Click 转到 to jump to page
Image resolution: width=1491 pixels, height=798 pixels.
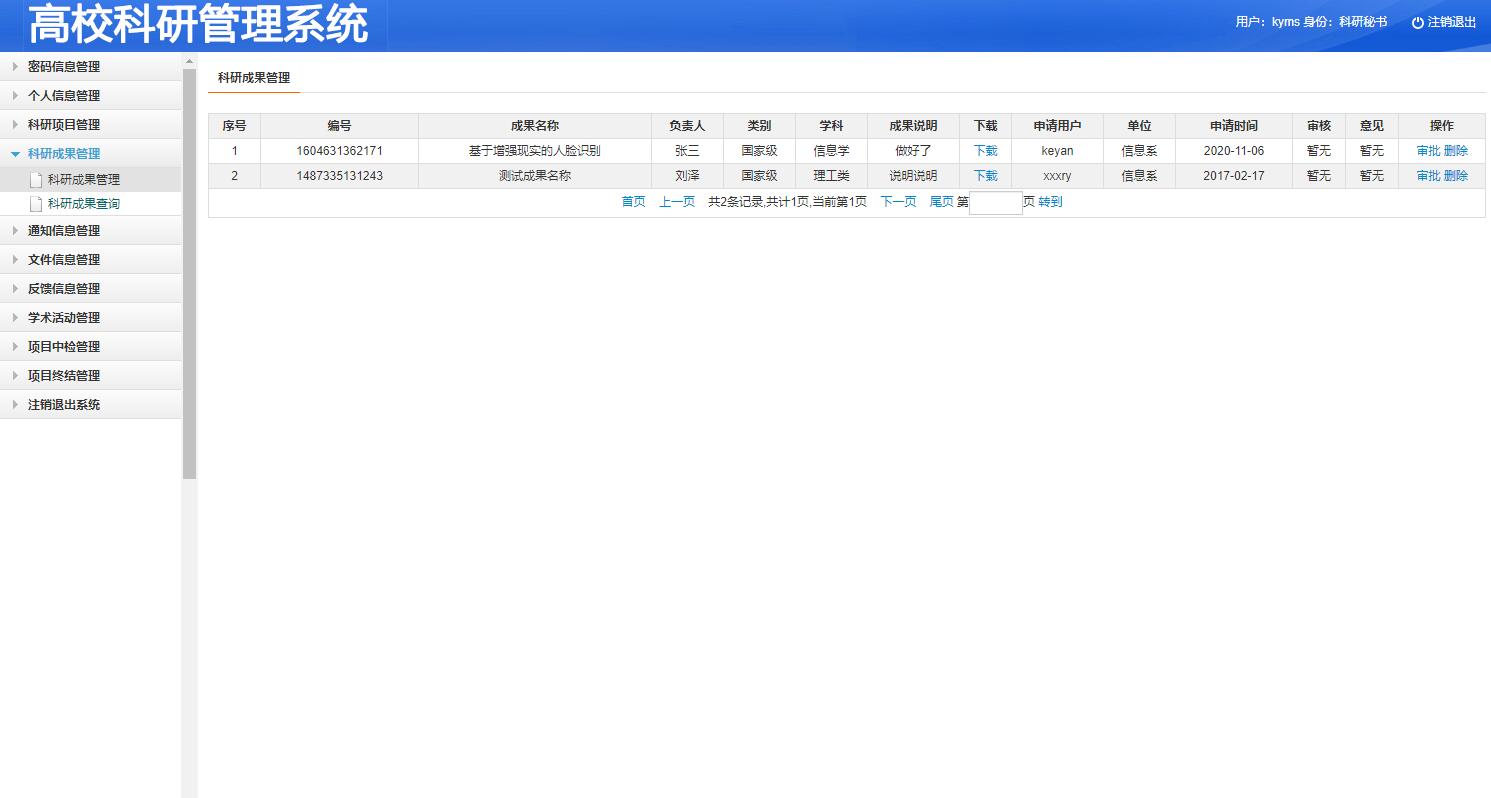tap(1050, 202)
